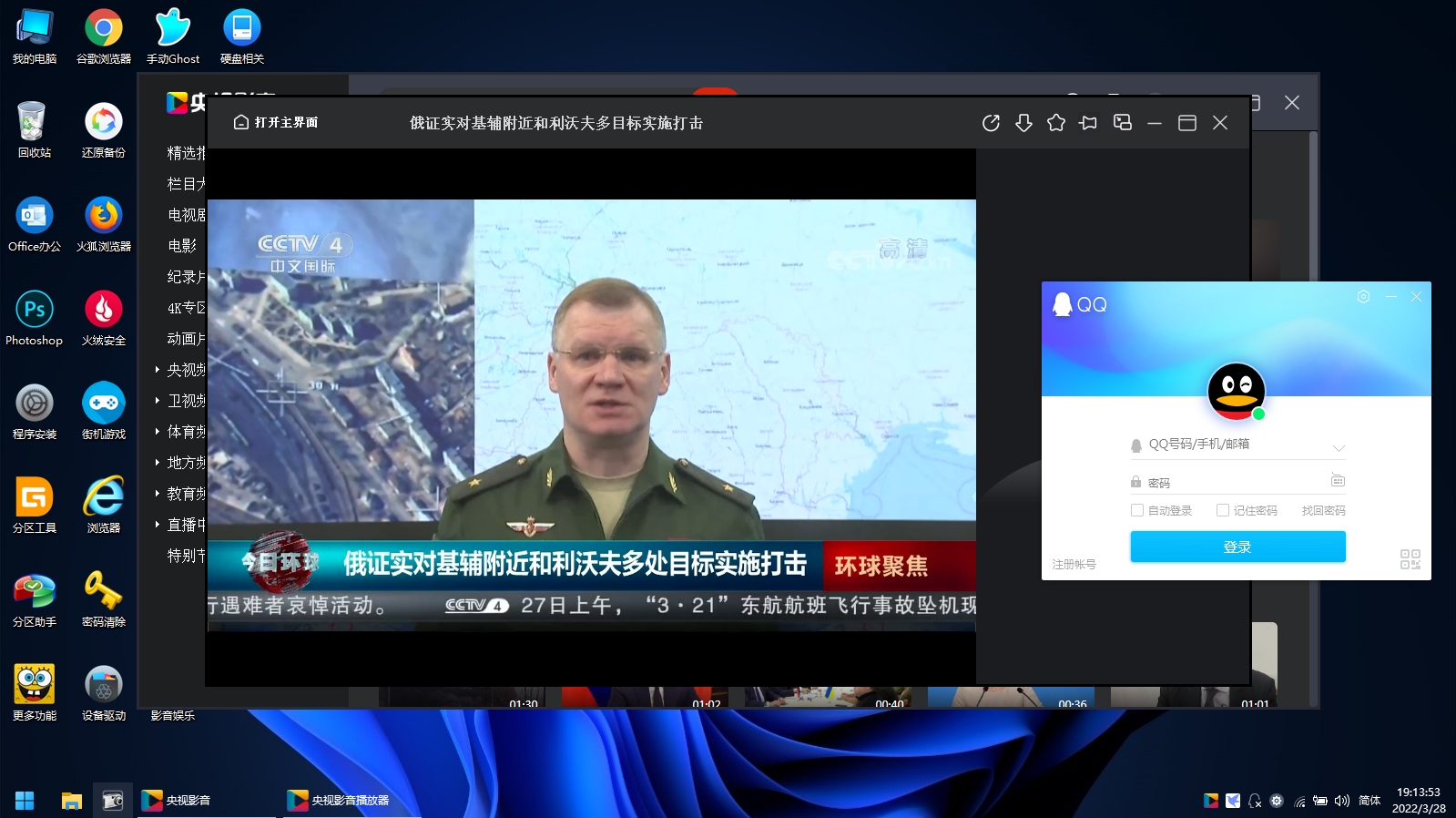The width and height of the screenshot is (1456, 818).
Task: Open 我的电脑 desktop icon
Action: tap(35, 36)
